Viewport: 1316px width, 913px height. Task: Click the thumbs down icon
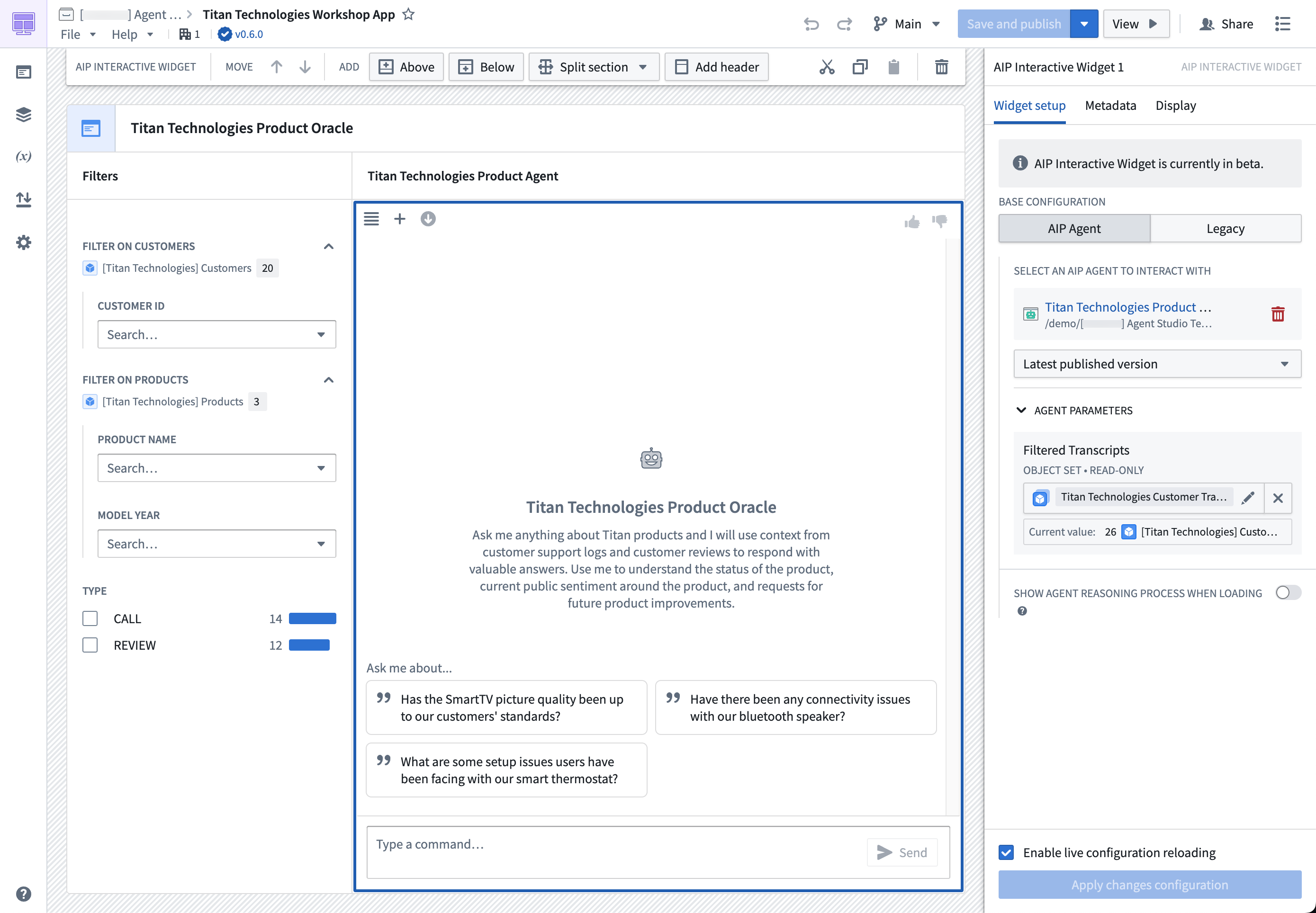tap(939, 222)
